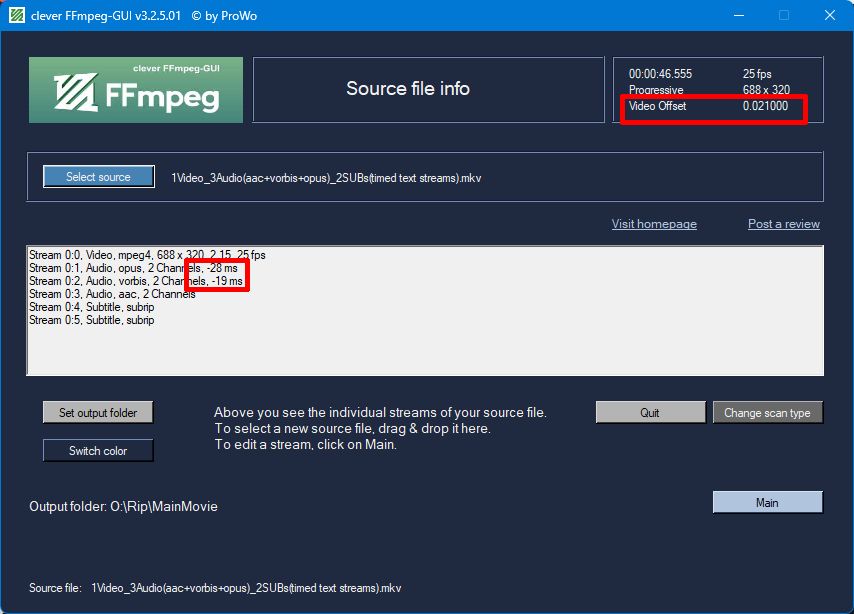Click the FFmpeg logo banner
Image resolution: width=854 pixels, height=614 pixels.
point(136,90)
